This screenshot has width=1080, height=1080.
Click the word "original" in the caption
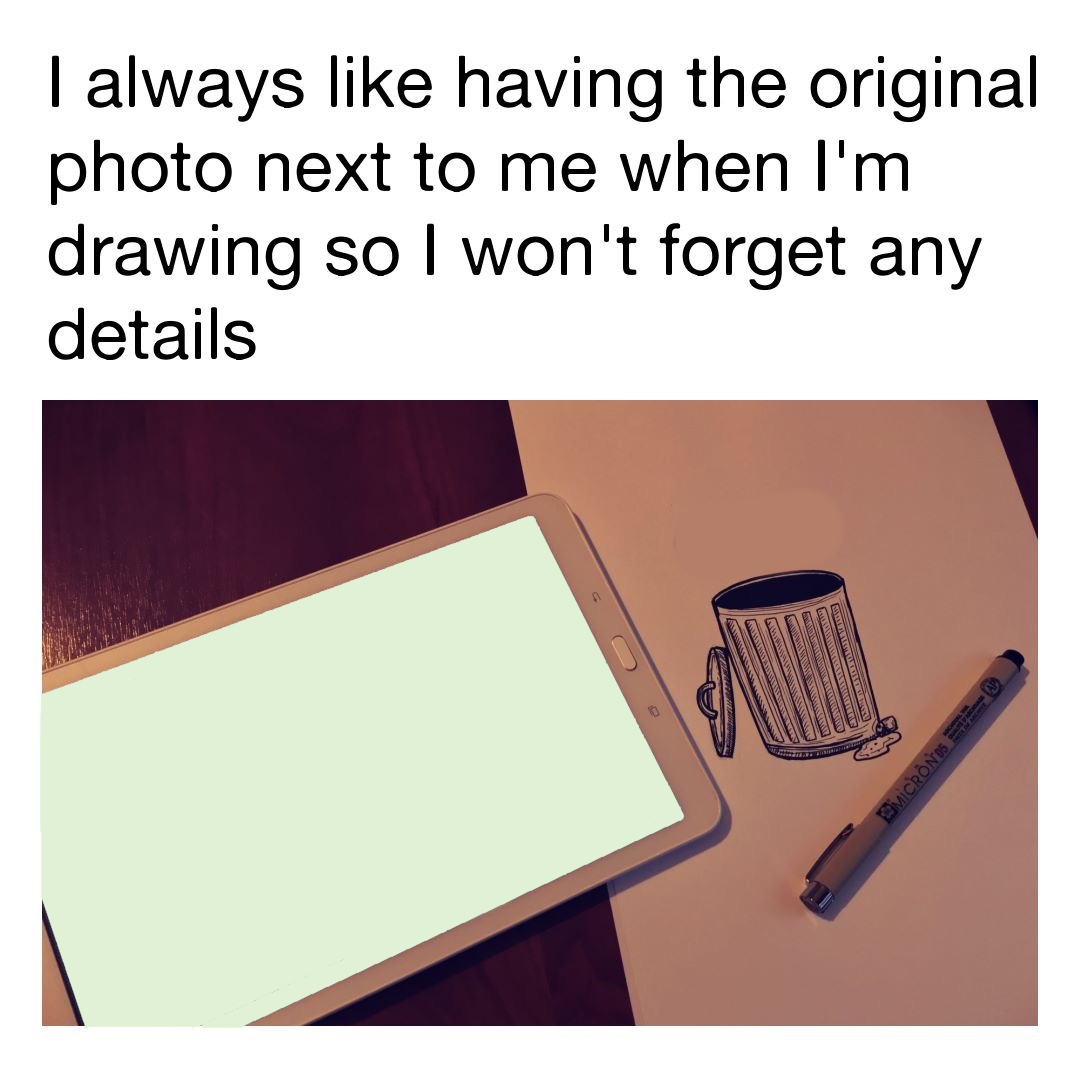tap(923, 85)
